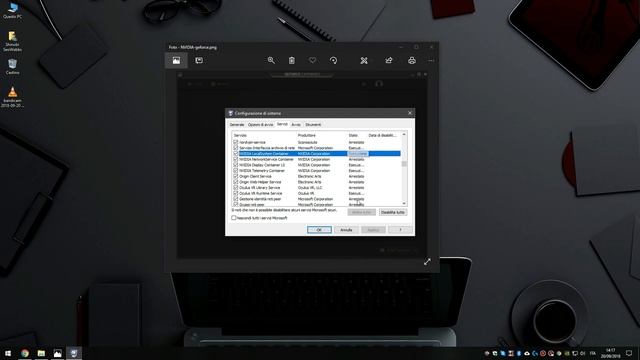The image size is (640, 360).
Task: Open the notification center in system tray
Action: pyautogui.click(x=629, y=353)
